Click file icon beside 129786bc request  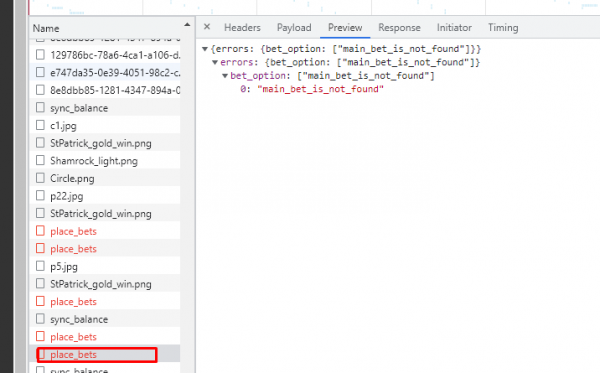click(x=40, y=55)
